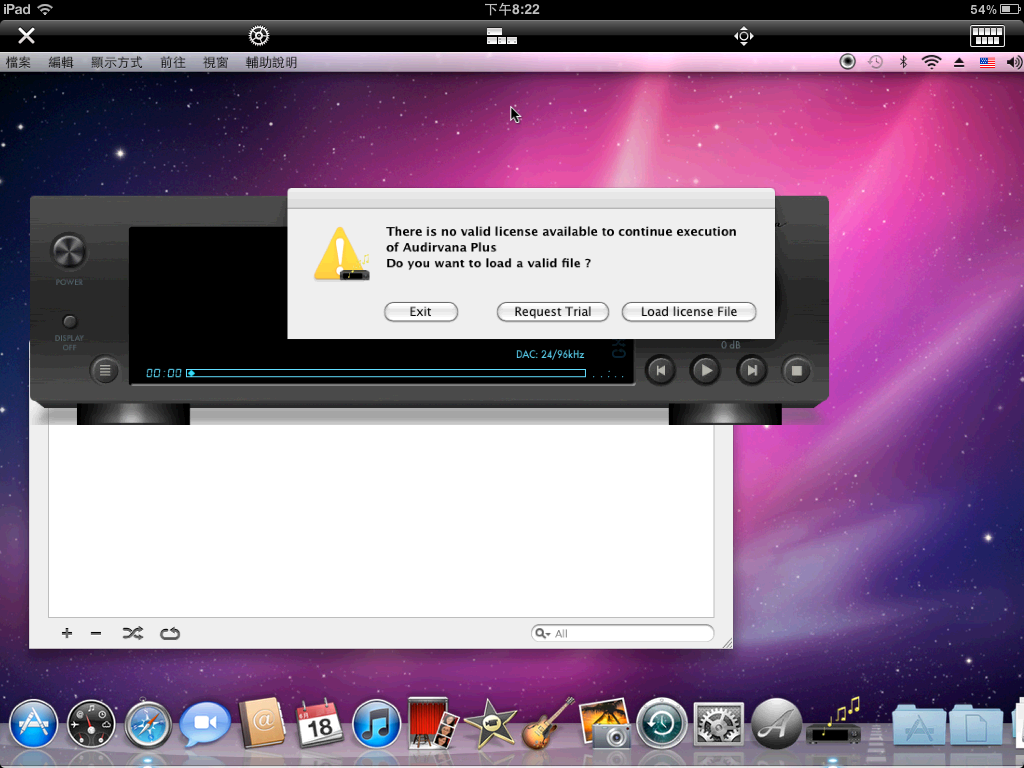
Task: Toggle repeat in the playlist window
Action: 170,633
